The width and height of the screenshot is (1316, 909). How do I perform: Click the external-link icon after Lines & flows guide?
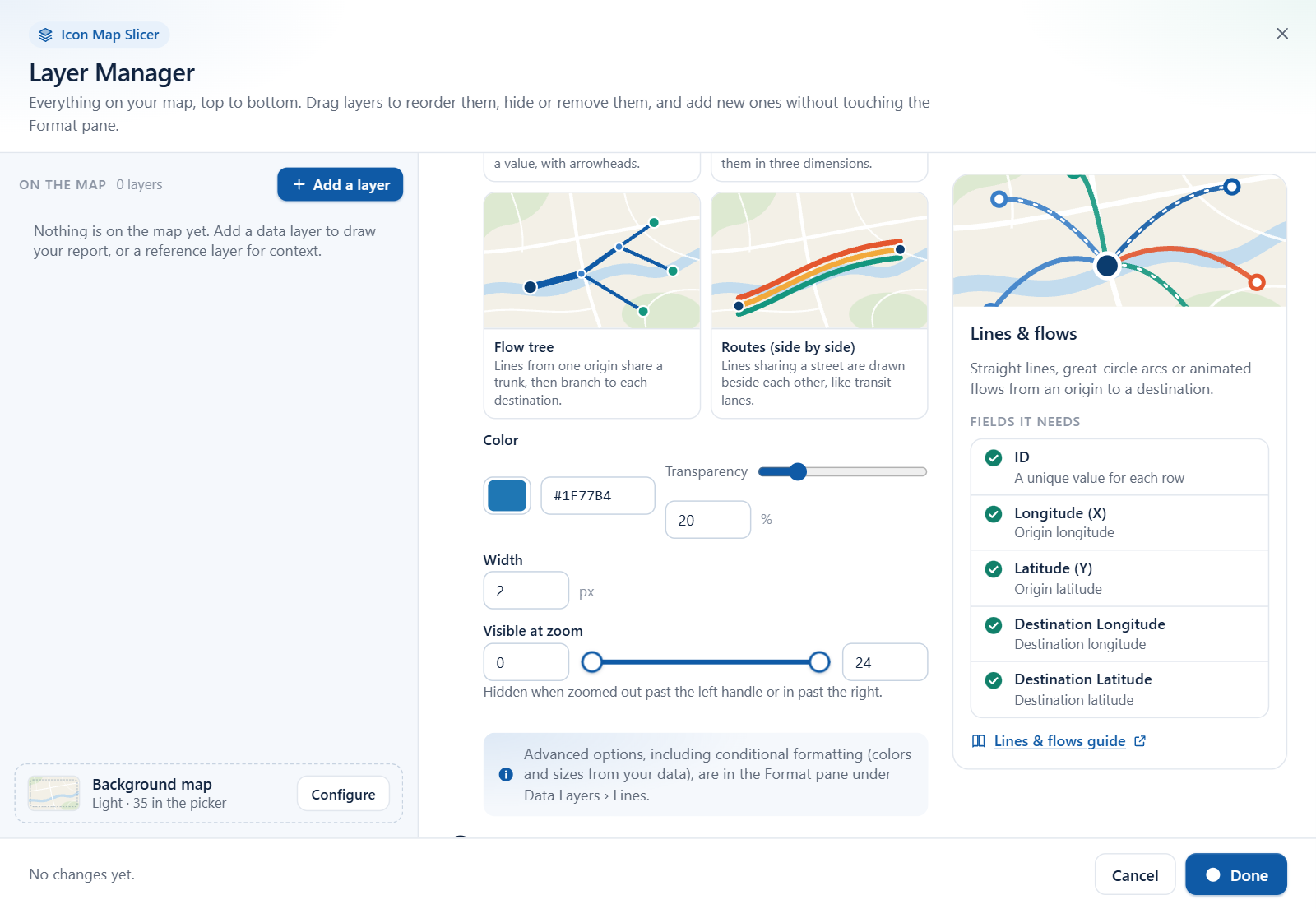coord(1140,741)
